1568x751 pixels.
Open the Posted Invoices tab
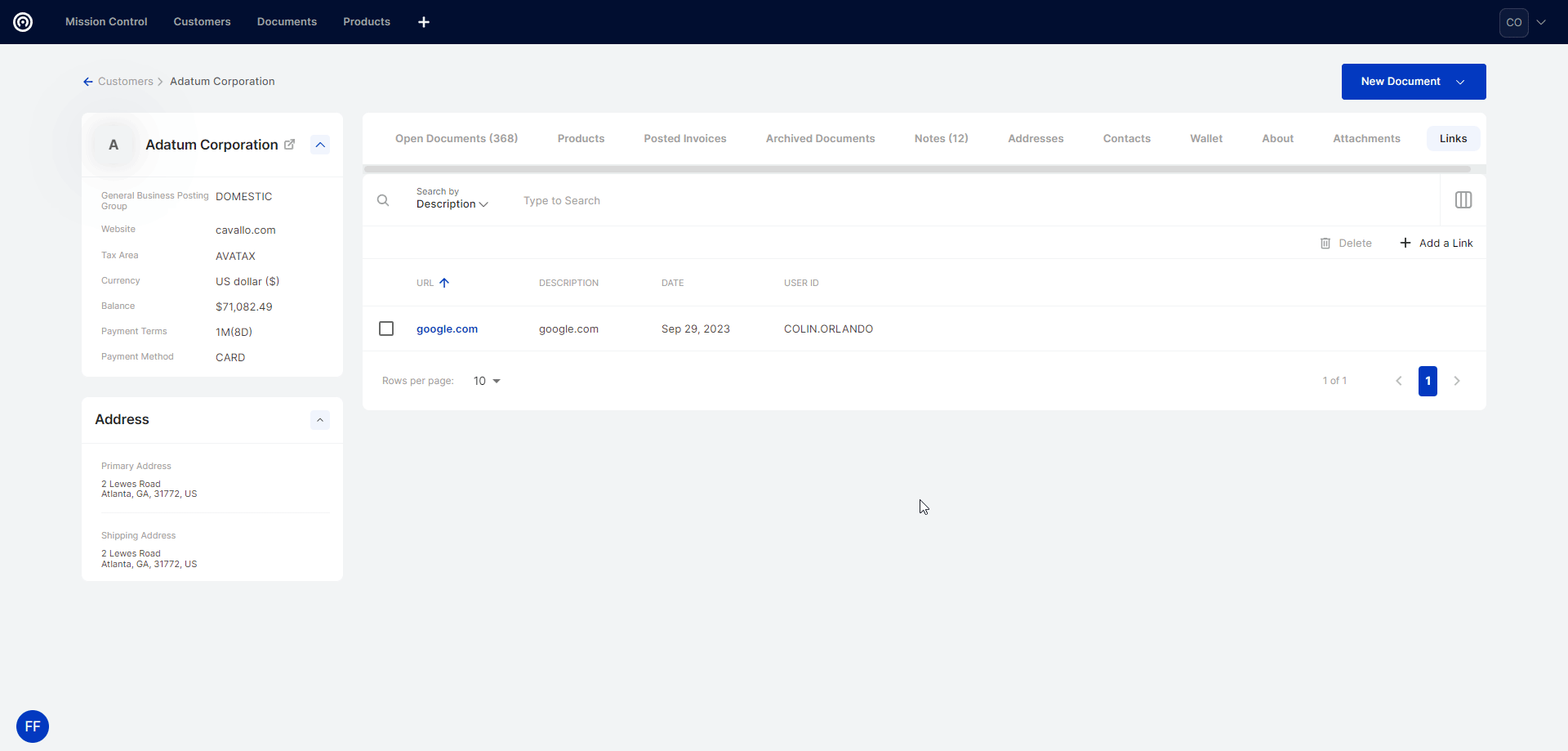[684, 139]
